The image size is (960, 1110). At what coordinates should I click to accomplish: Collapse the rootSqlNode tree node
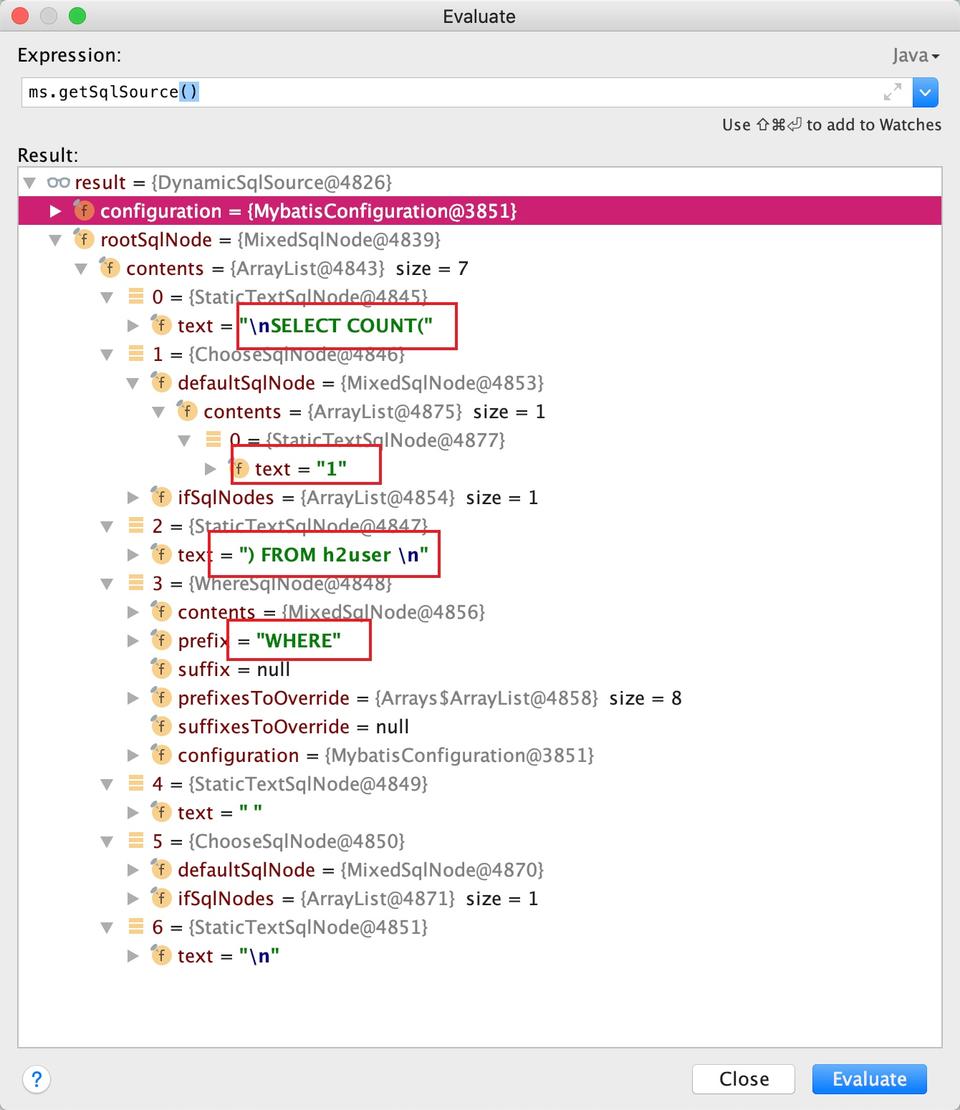coord(56,240)
